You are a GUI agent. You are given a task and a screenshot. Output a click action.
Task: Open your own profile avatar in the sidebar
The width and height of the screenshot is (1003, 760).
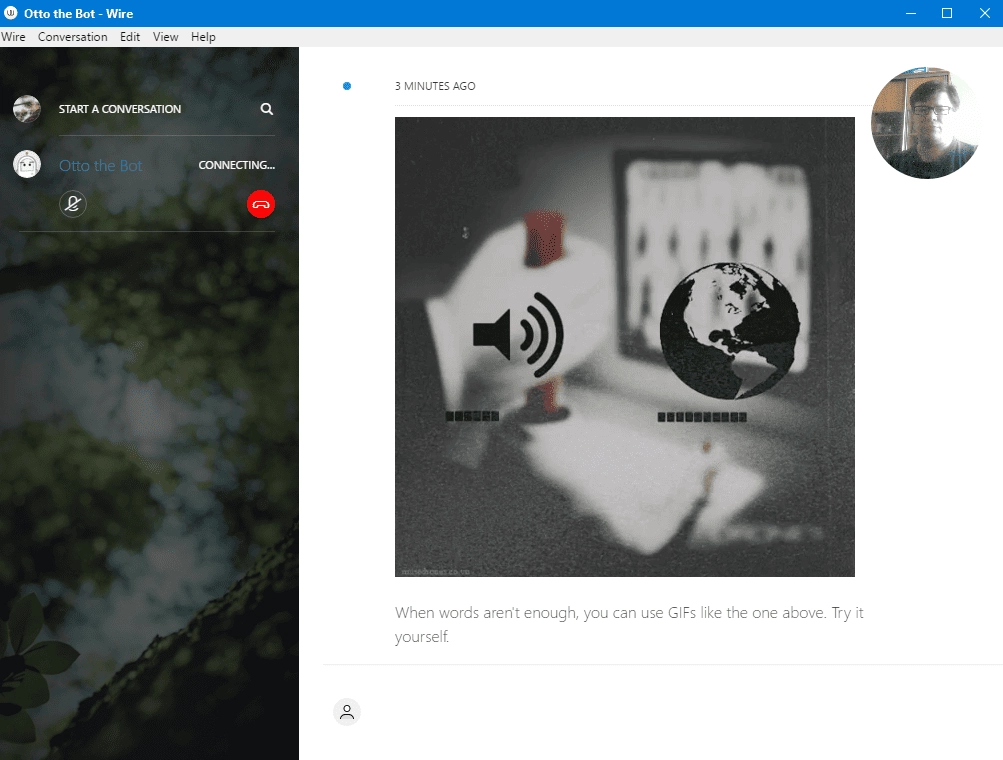click(x=27, y=109)
